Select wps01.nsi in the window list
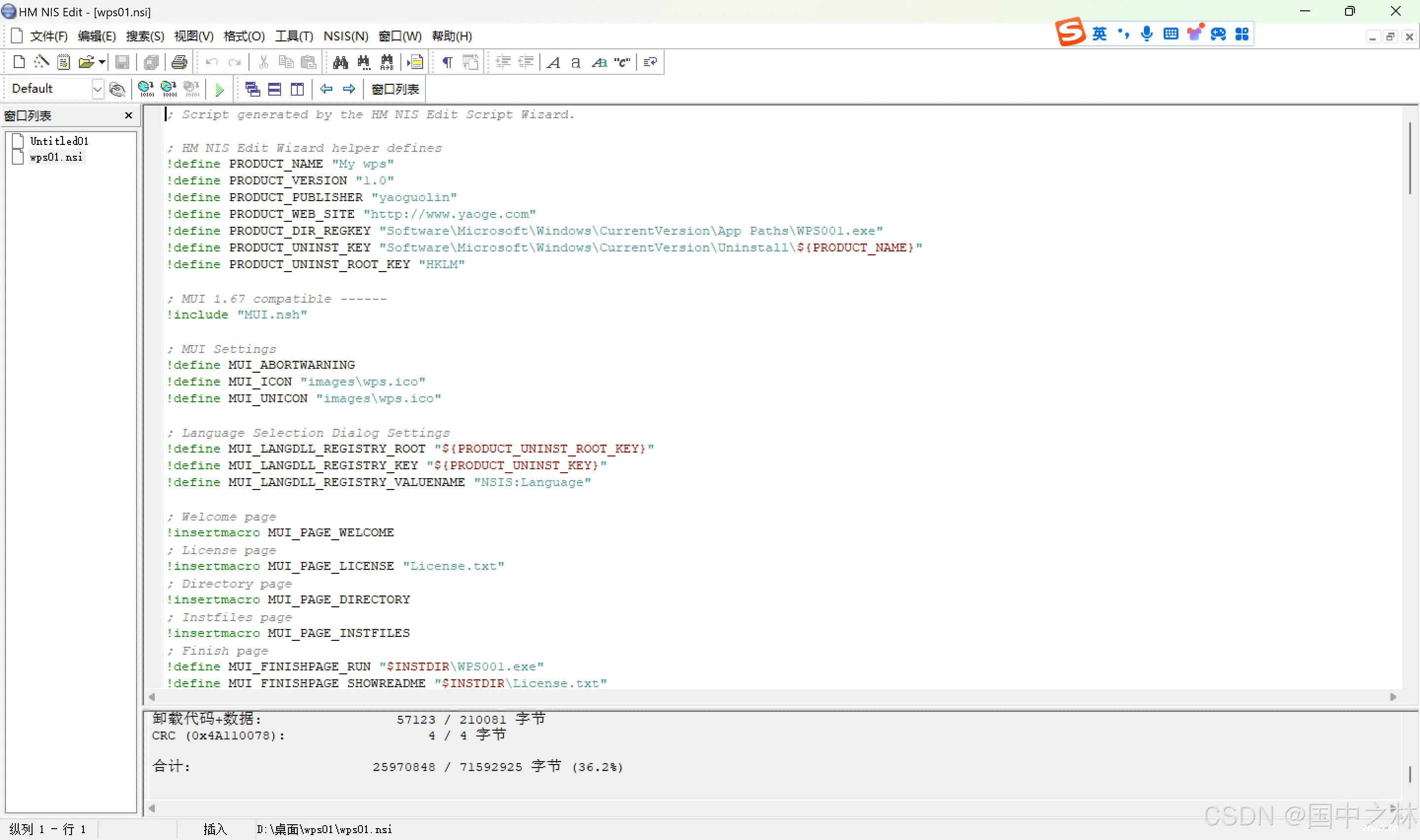Image resolution: width=1420 pixels, height=840 pixels. pos(56,157)
